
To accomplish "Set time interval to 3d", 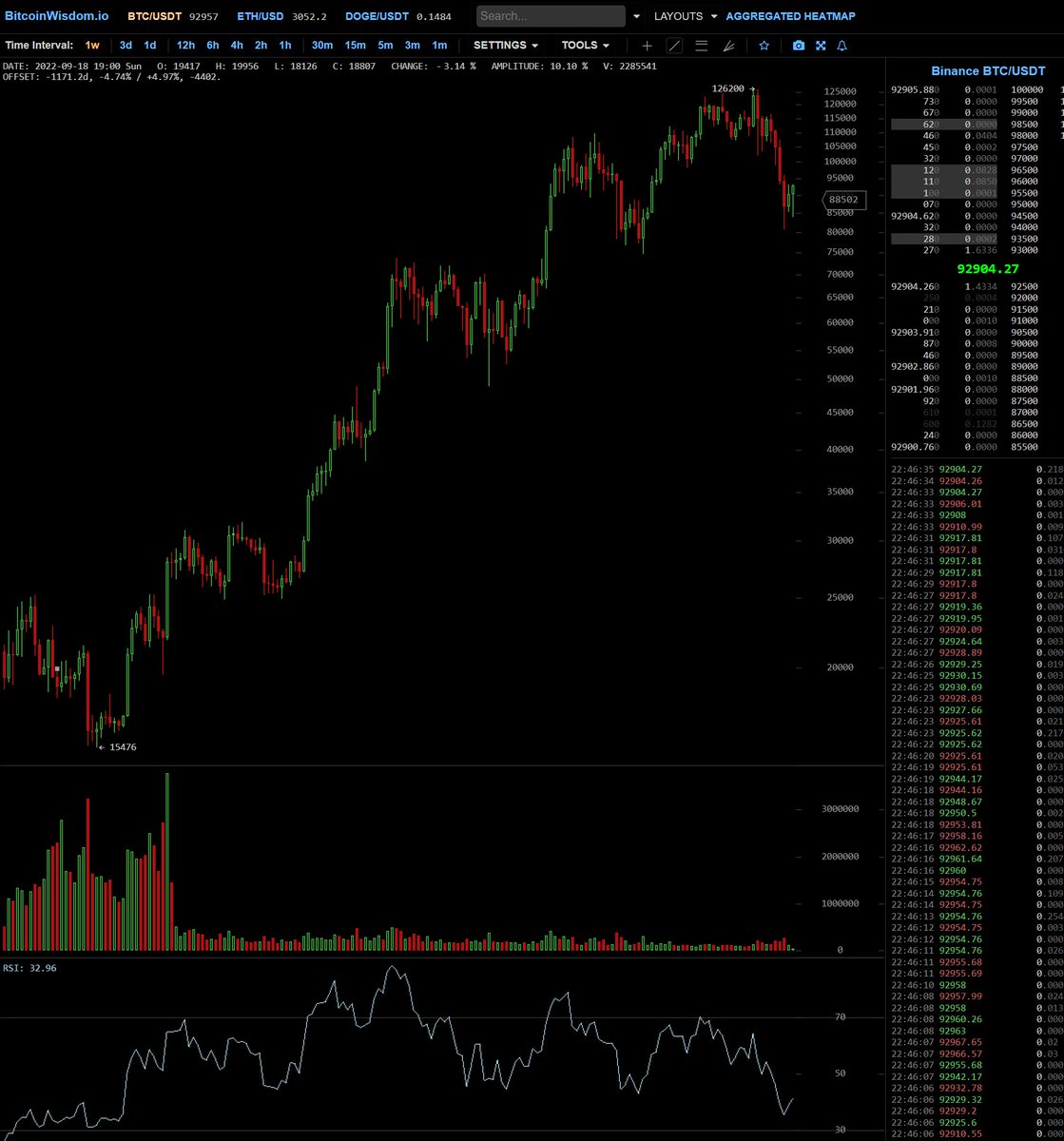I will coord(126,45).
